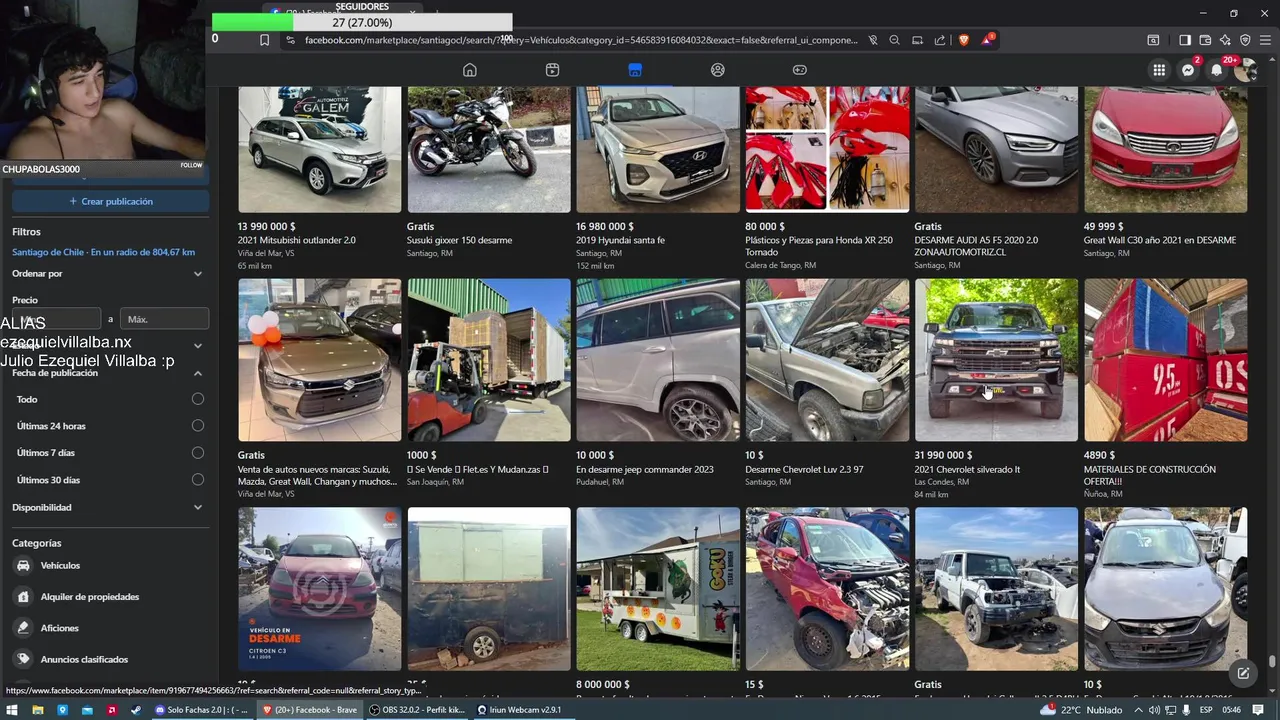
Task: Open the 2019 Hyundai santa fe listing photo
Action: click(x=657, y=149)
